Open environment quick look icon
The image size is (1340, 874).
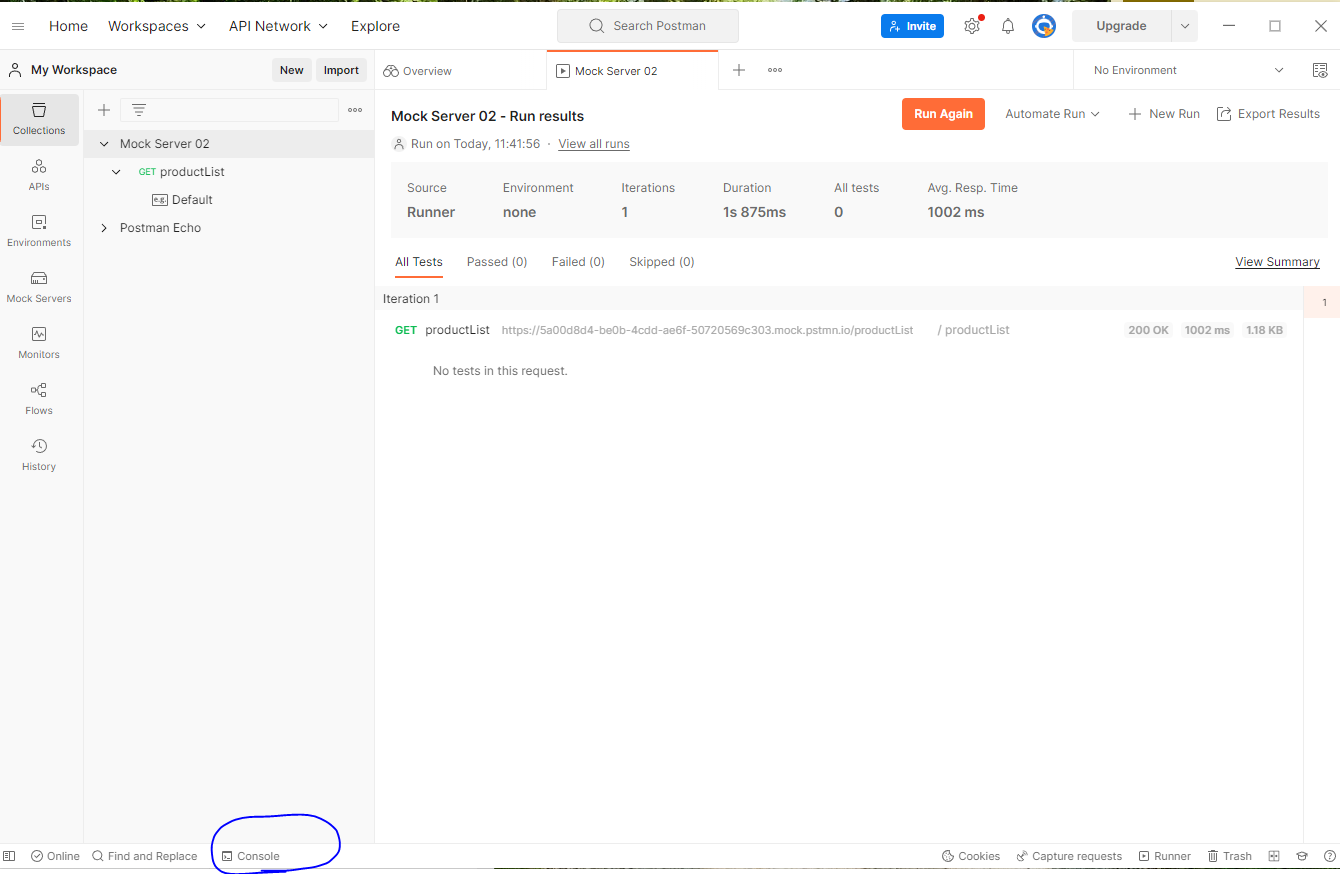pyautogui.click(x=1320, y=70)
